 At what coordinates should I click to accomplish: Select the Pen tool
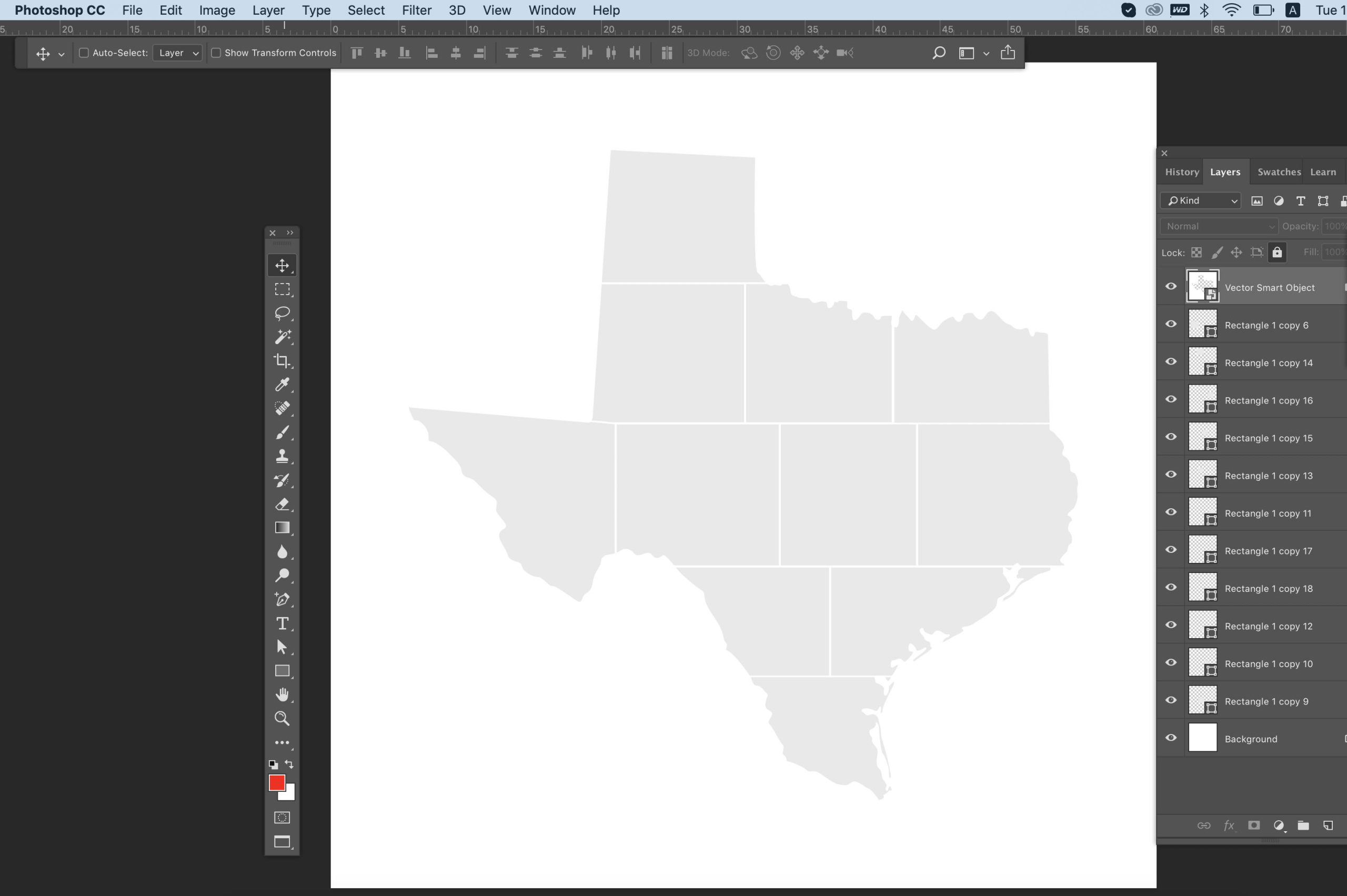click(282, 599)
